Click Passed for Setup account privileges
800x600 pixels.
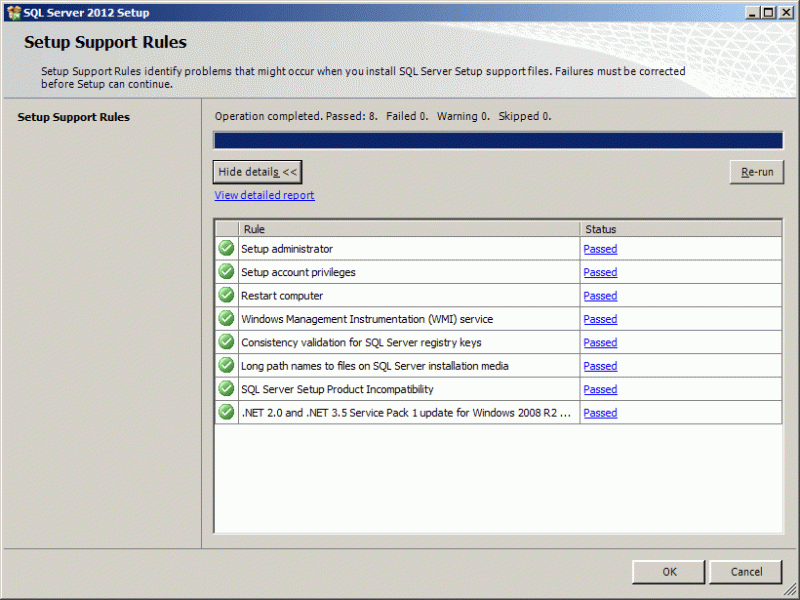click(600, 272)
